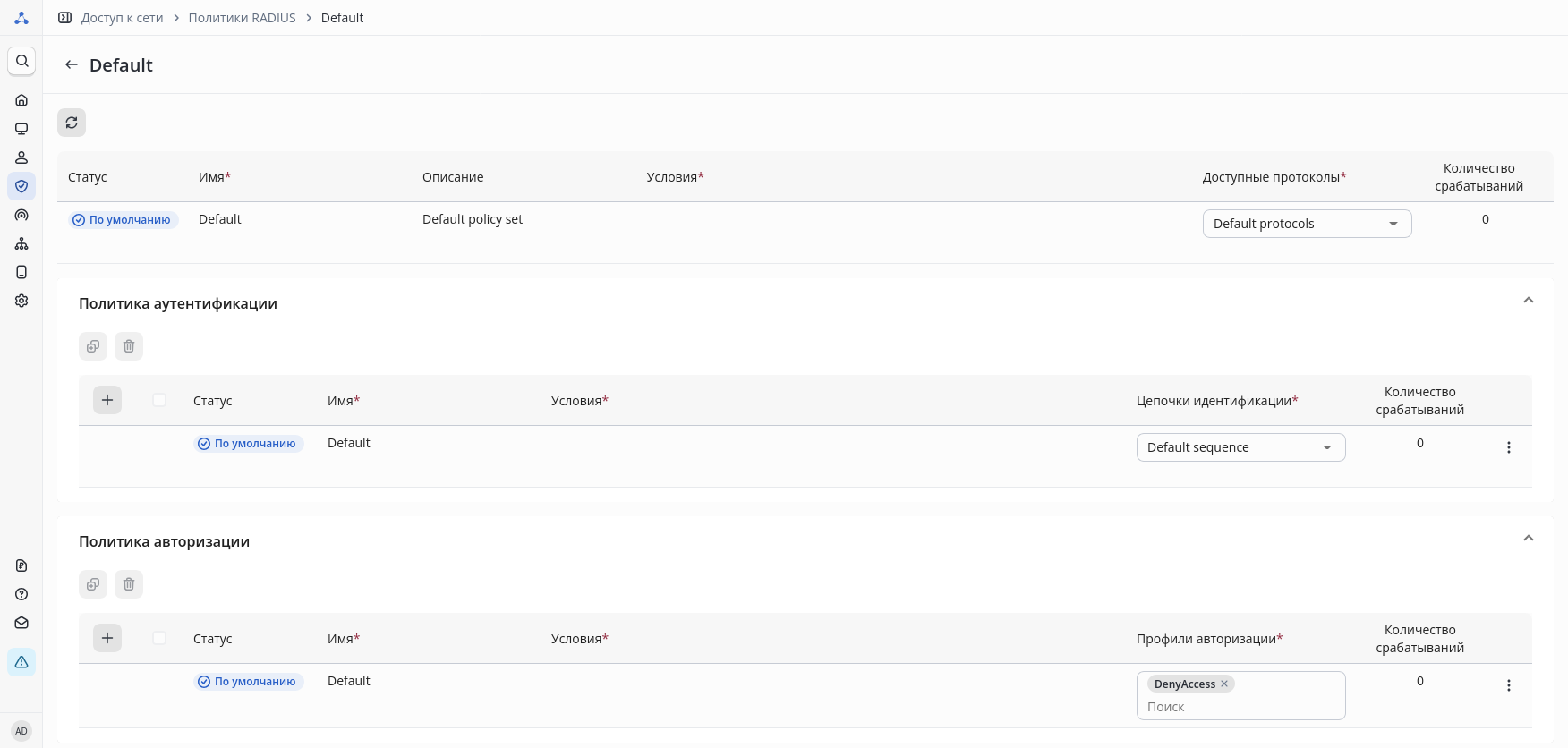1568x748 pixels.
Task: Add a new authorization policy row
Action: pos(107,638)
